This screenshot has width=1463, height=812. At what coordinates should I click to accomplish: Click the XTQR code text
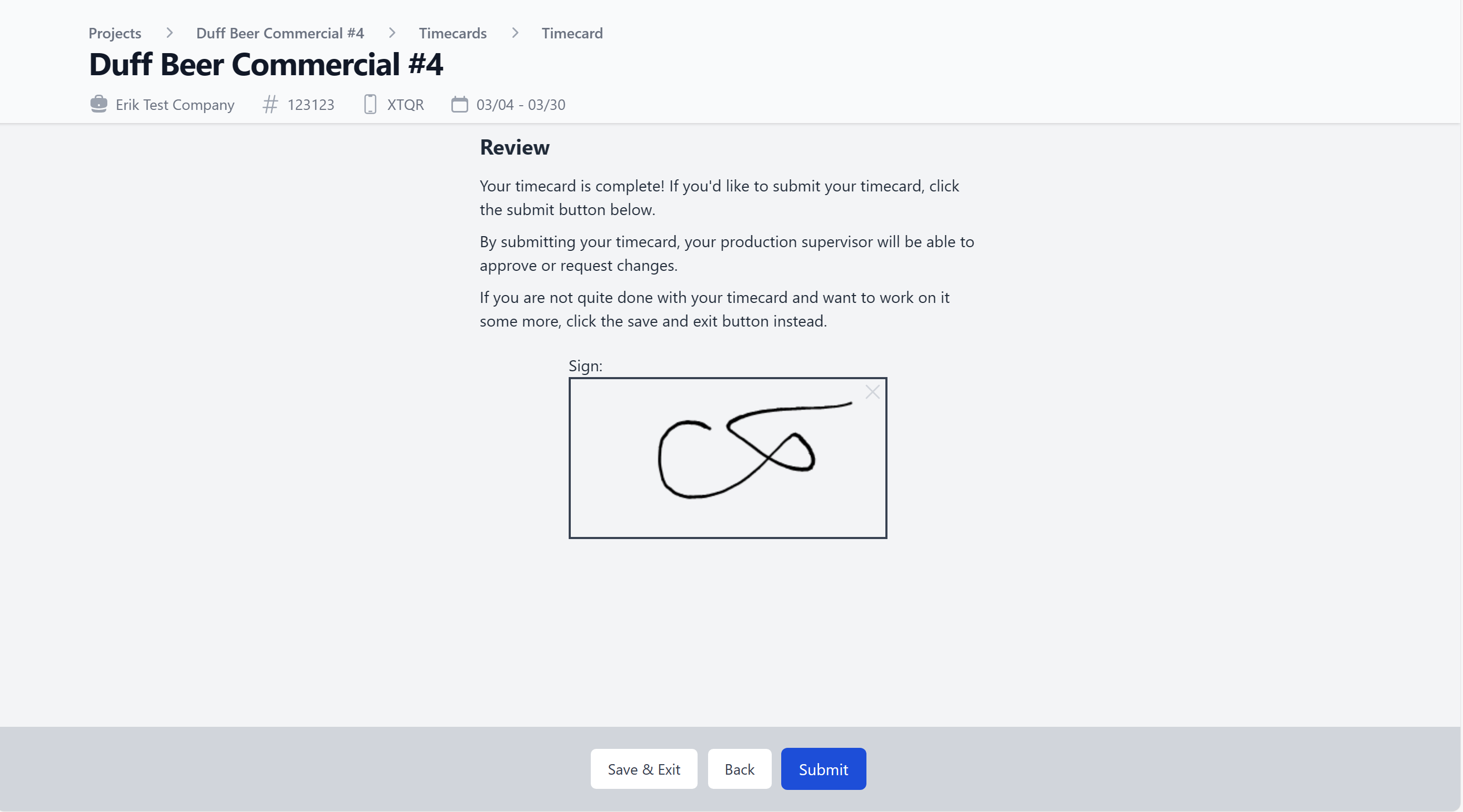click(x=406, y=105)
